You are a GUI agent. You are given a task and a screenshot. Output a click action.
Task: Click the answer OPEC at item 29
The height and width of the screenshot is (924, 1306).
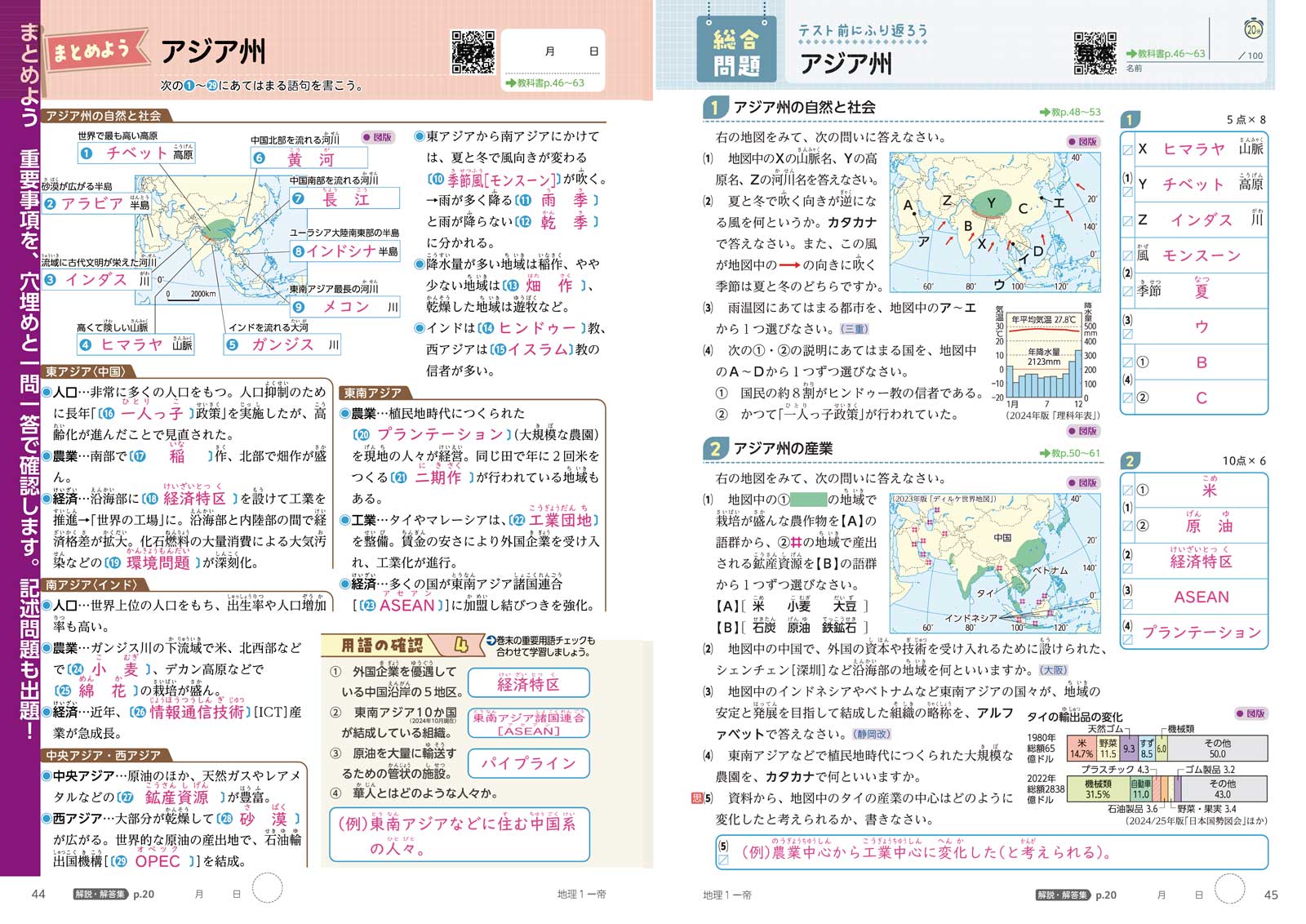click(158, 860)
